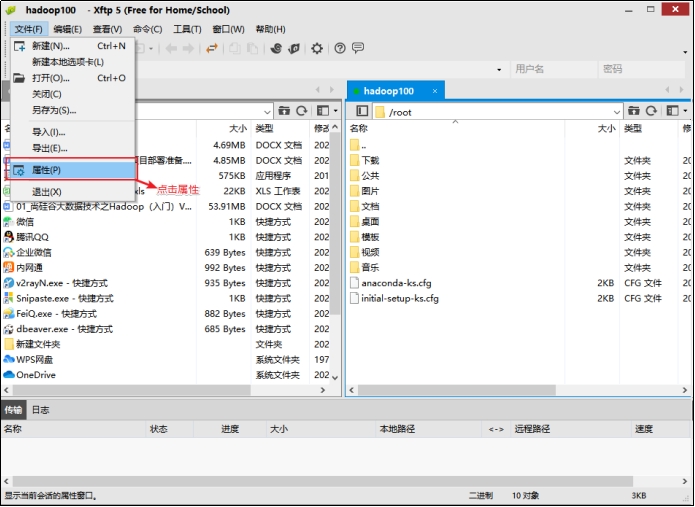Screen dimensions: 695x507
Task: Click the copy toolbar icon
Action: tap(235, 48)
